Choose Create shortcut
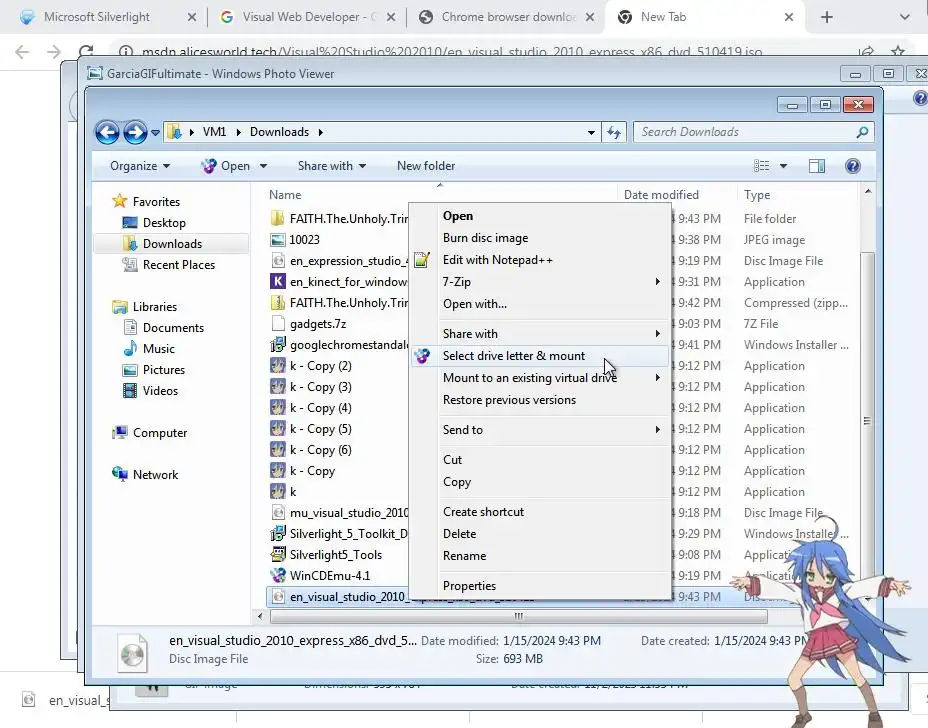This screenshot has height=728, width=928. pyautogui.click(x=540, y=512)
